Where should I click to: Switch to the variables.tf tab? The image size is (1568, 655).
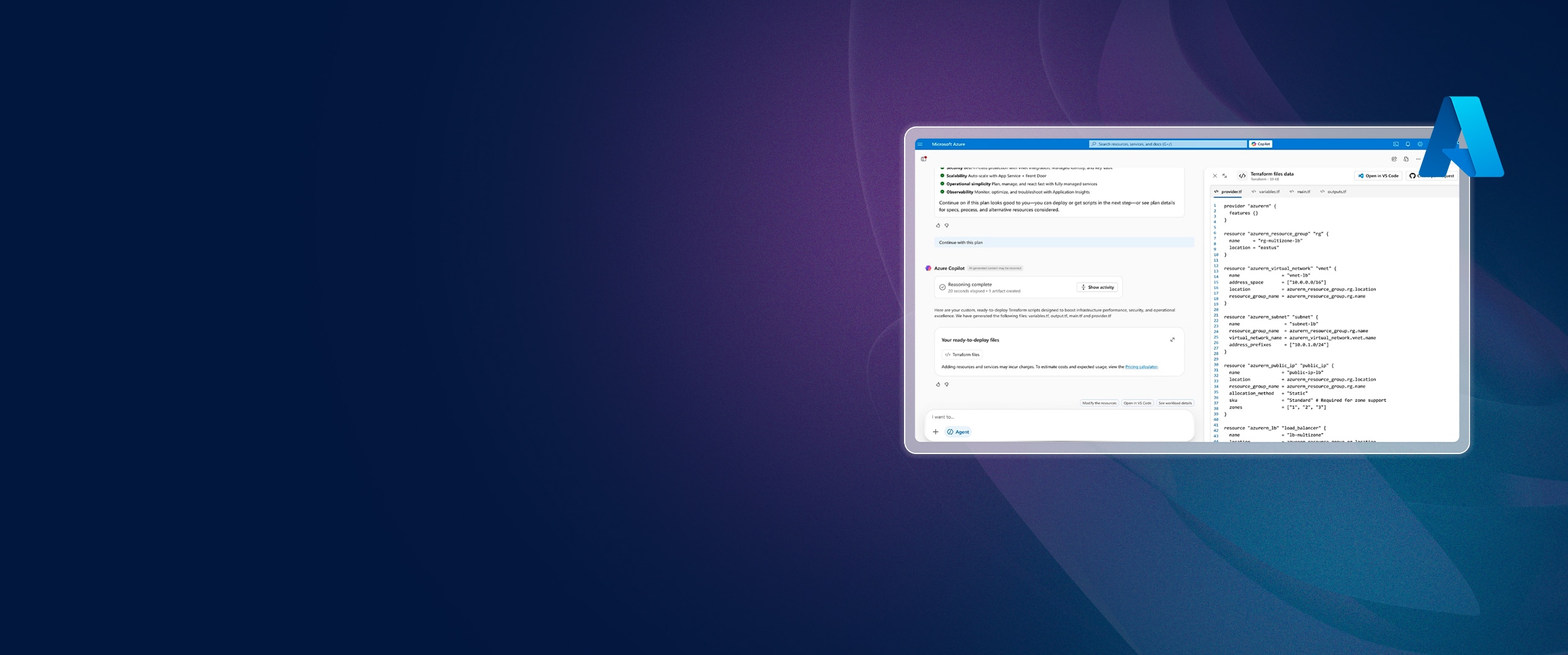pos(1265,192)
